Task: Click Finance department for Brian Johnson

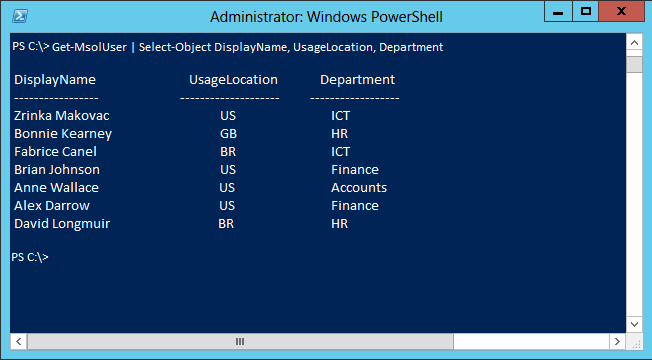Action: (x=355, y=170)
